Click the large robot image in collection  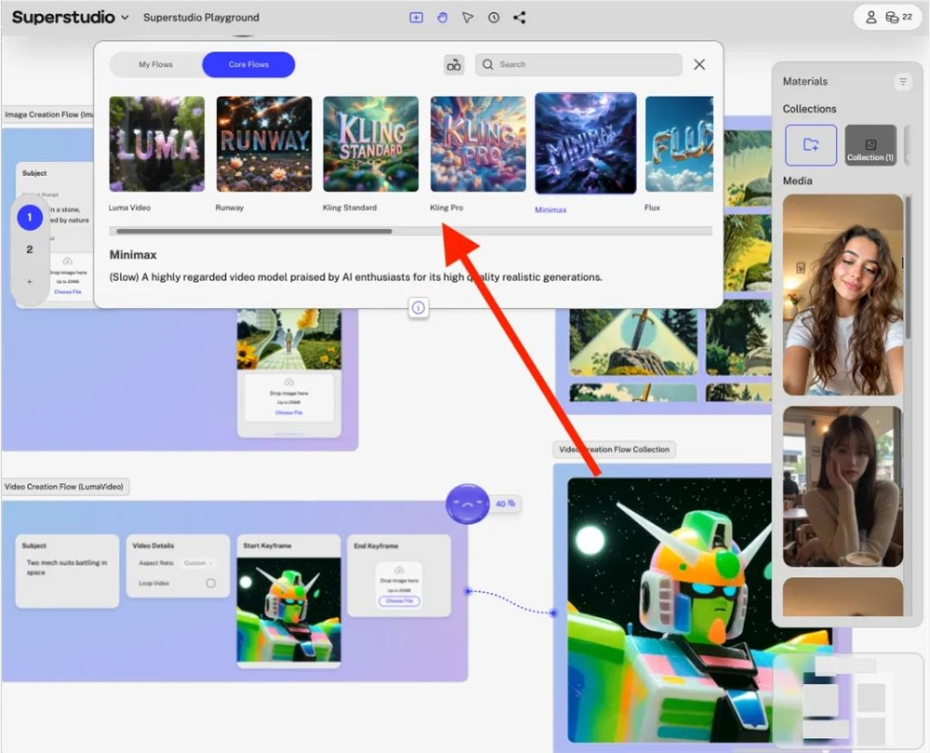click(670, 611)
